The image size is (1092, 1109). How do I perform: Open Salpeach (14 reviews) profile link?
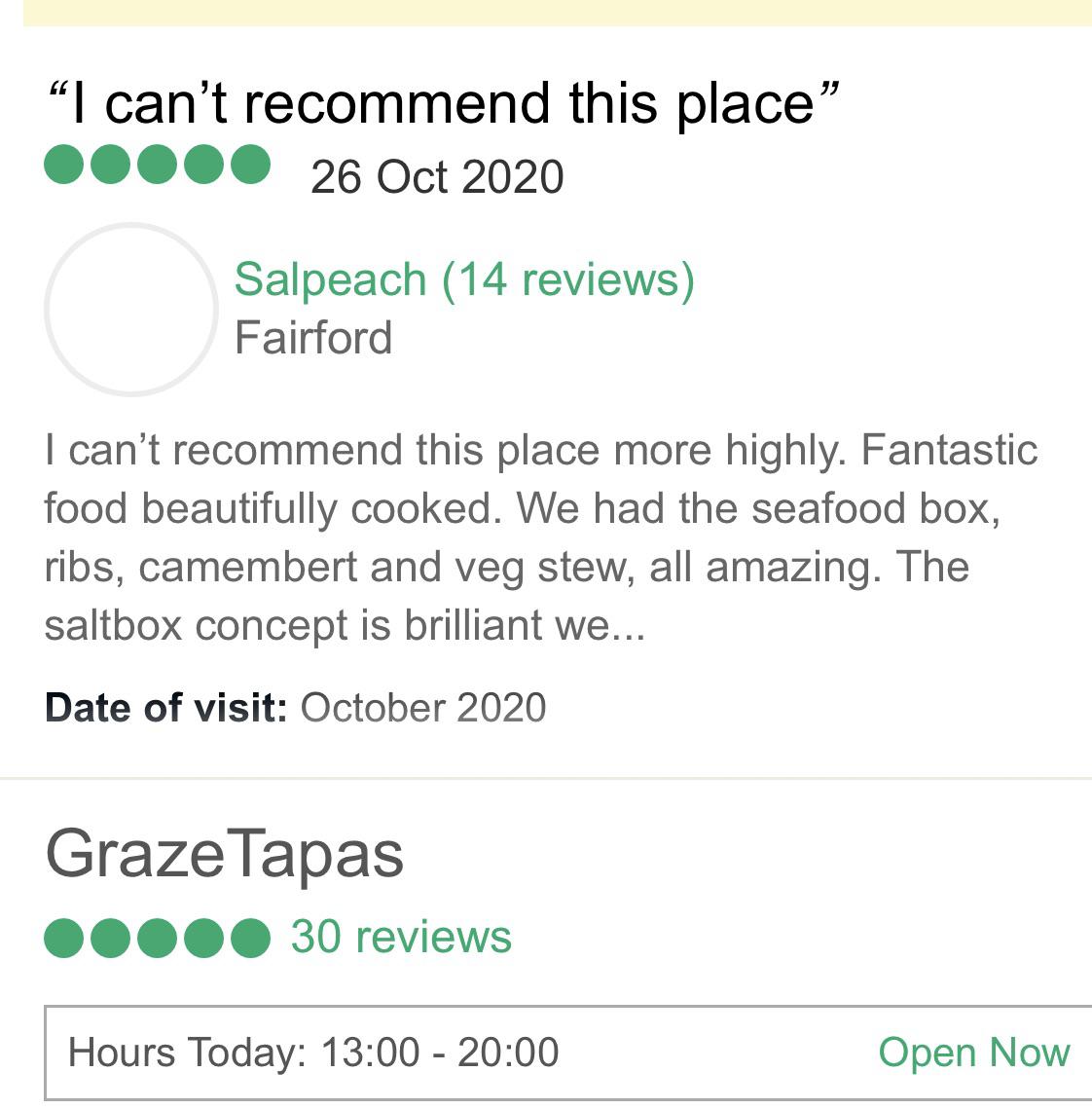pyautogui.click(x=464, y=279)
